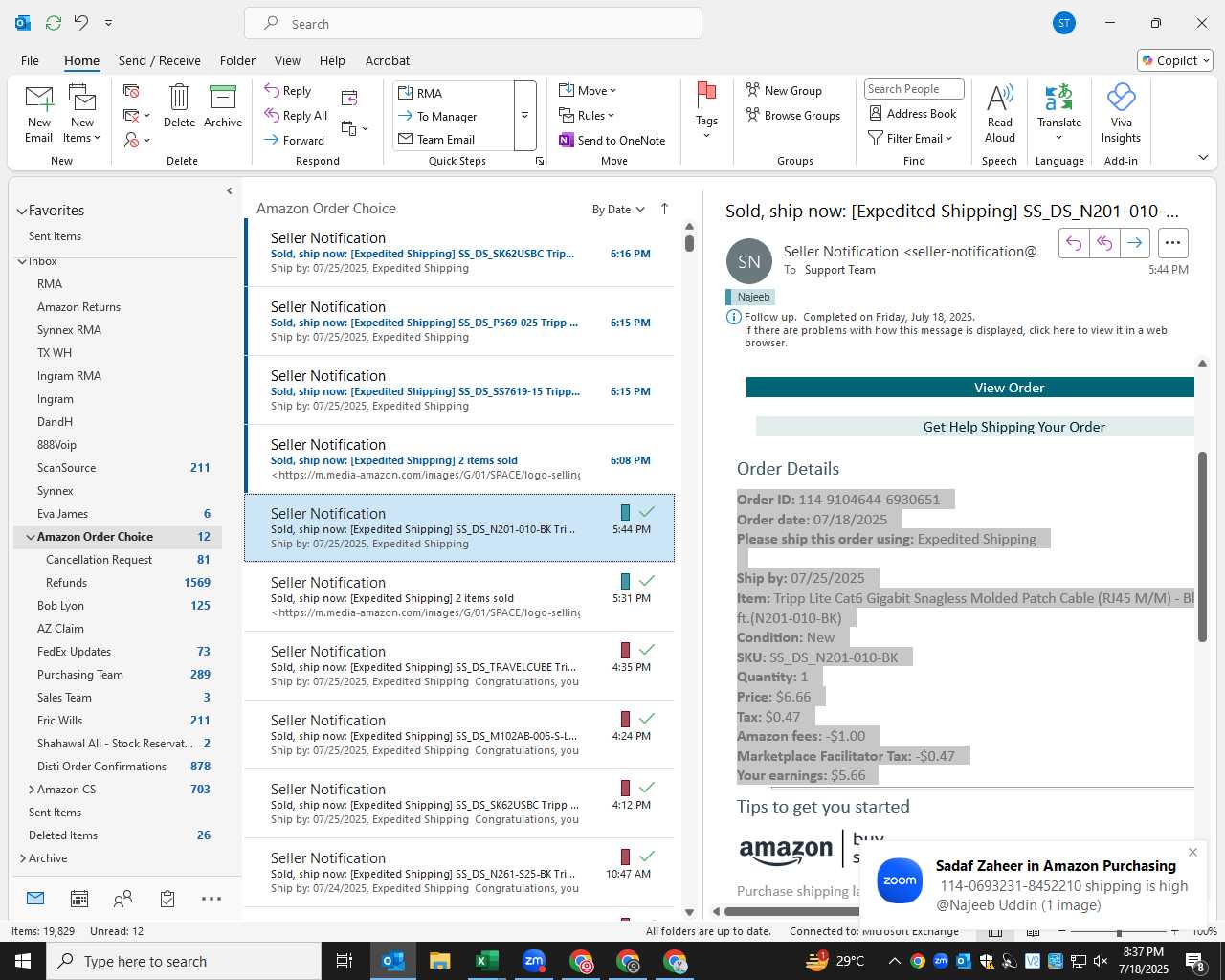Viewport: 1225px width, 980px height.
Task: Click View Order button in email
Action: click(x=970, y=388)
